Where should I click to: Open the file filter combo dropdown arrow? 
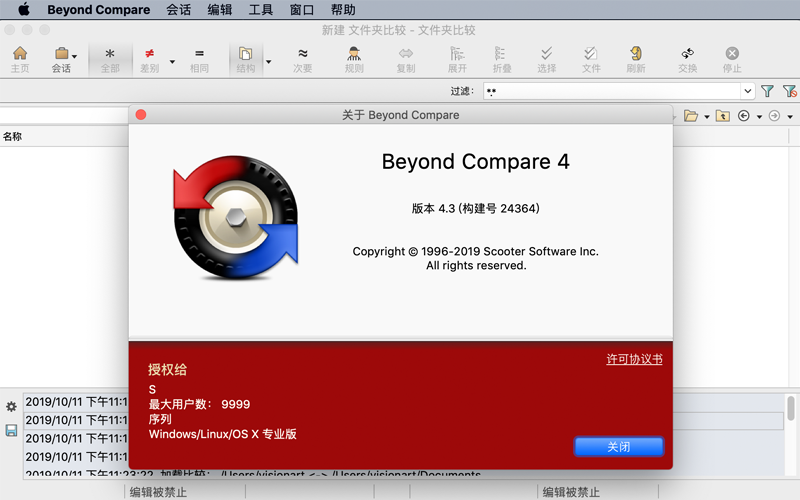click(x=747, y=91)
